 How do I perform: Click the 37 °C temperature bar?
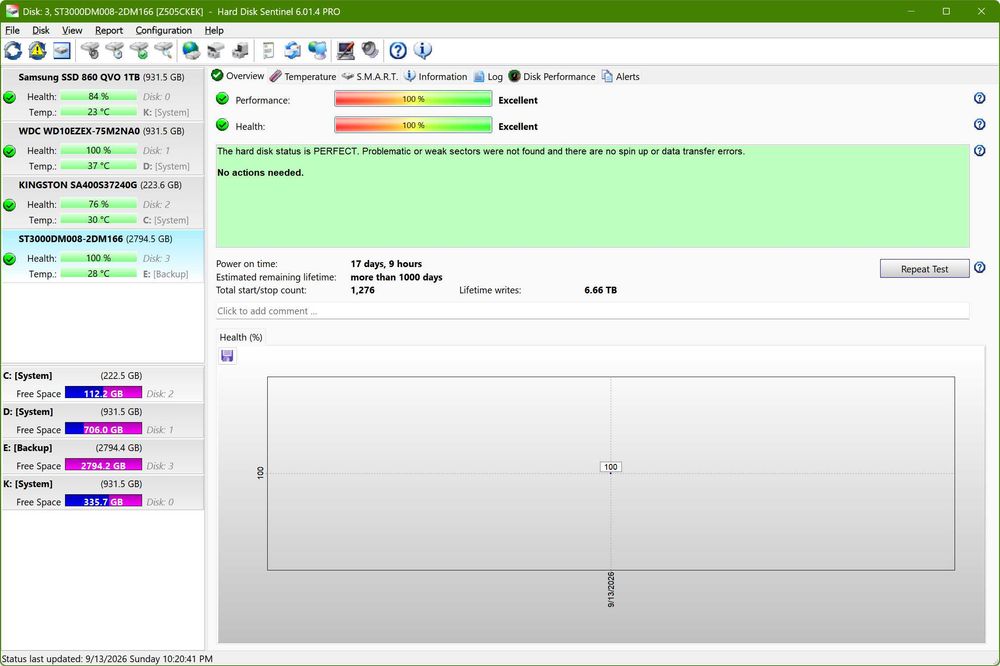tap(99, 166)
